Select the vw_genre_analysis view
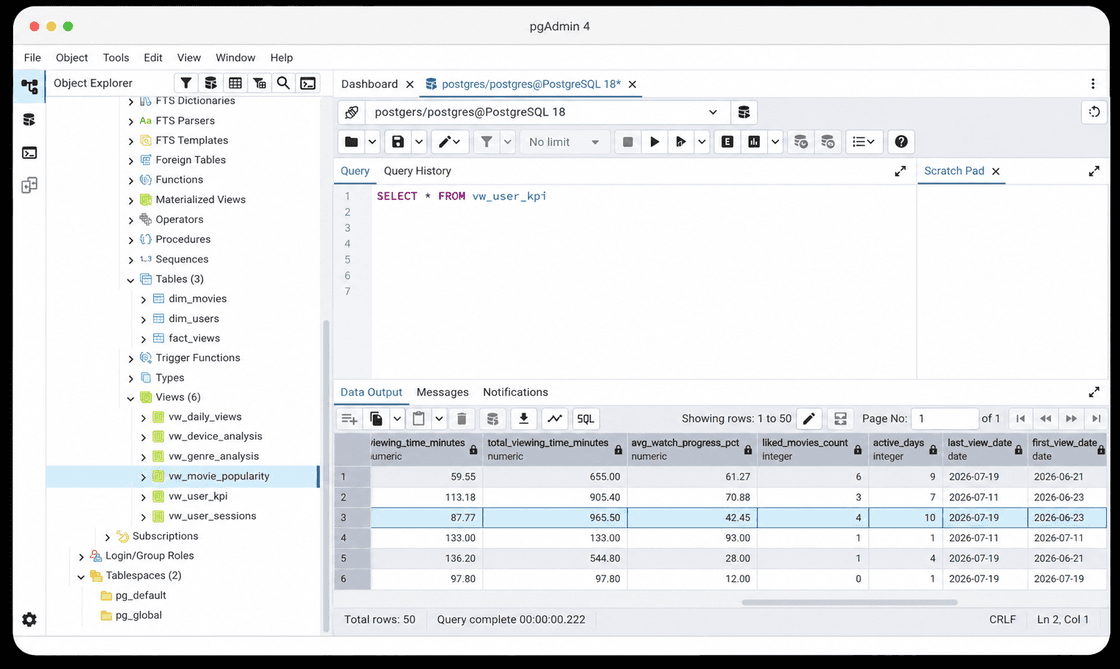 click(214, 456)
